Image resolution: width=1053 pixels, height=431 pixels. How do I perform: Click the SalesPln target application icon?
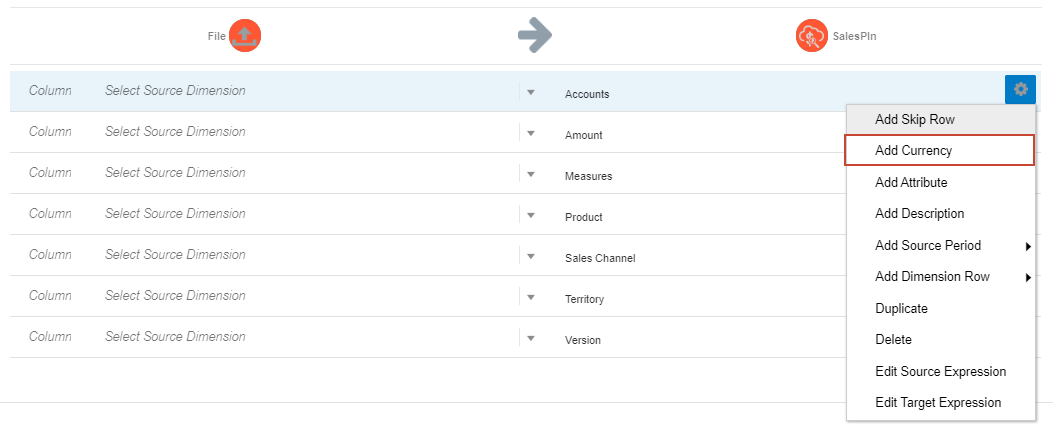pos(811,36)
